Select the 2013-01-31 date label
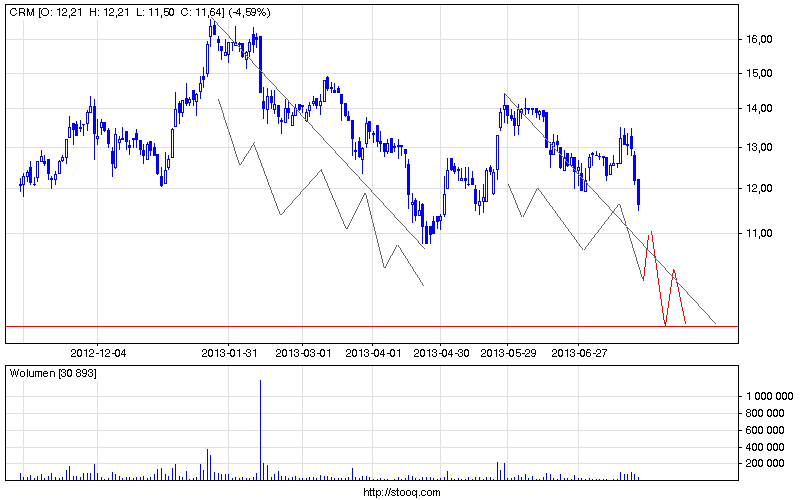The width and height of the screenshot is (800, 500). click(x=229, y=353)
